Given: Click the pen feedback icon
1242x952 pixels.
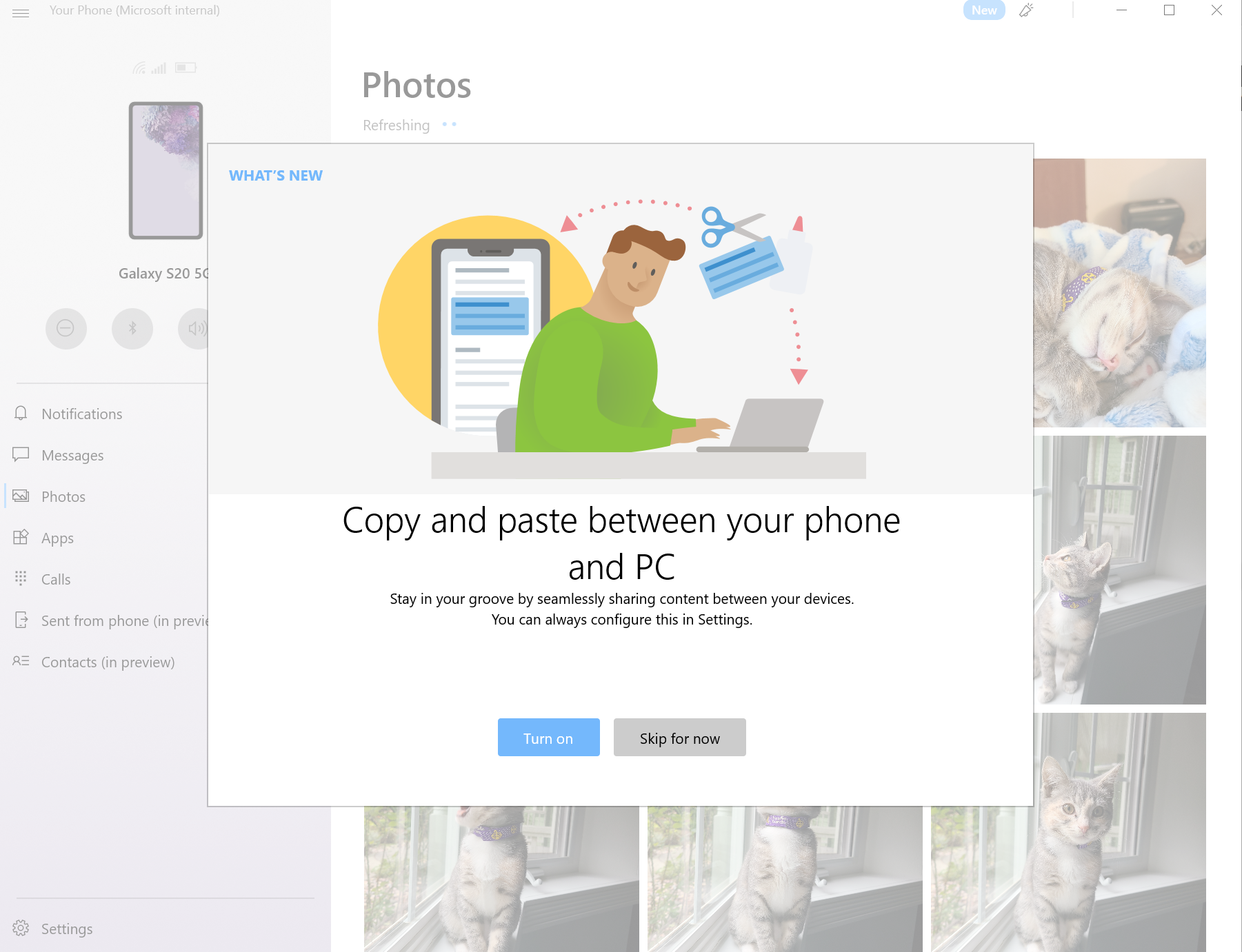Looking at the screenshot, I should coord(1026,10).
